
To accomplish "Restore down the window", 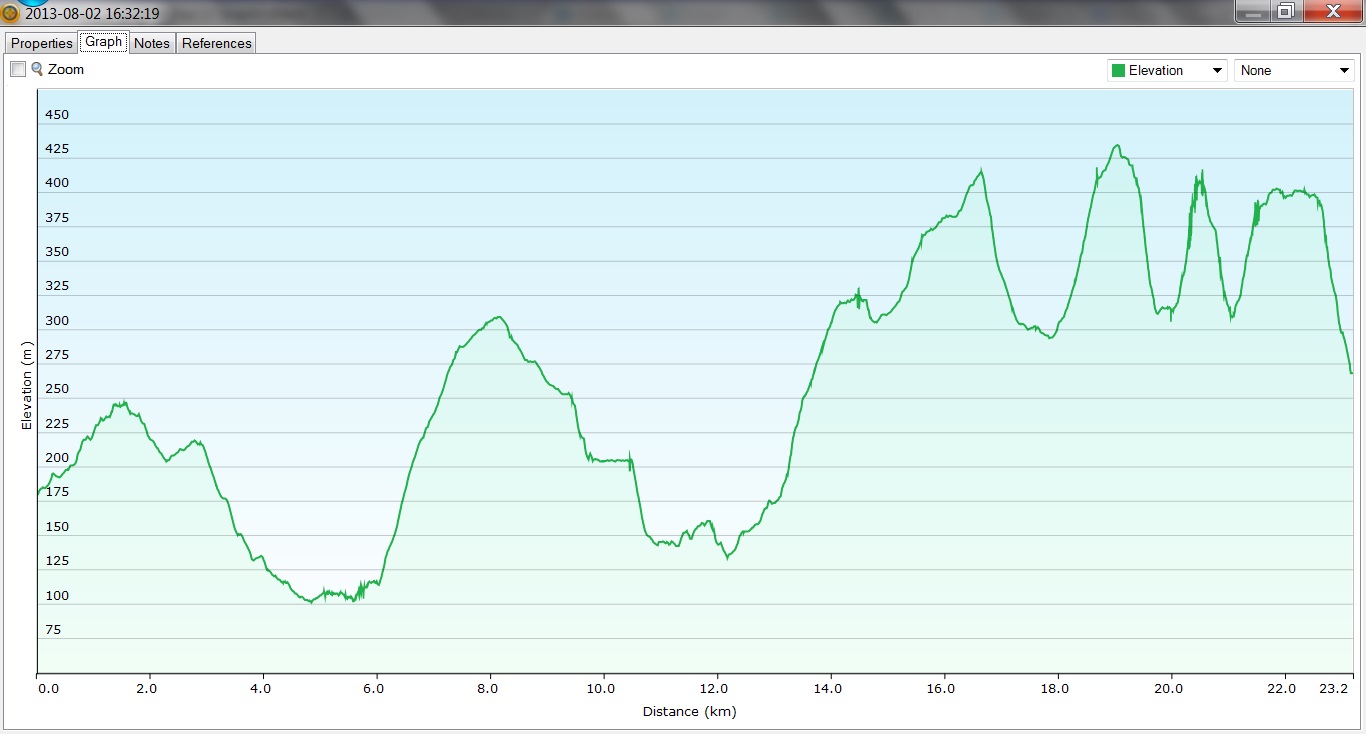I will coord(1286,12).
